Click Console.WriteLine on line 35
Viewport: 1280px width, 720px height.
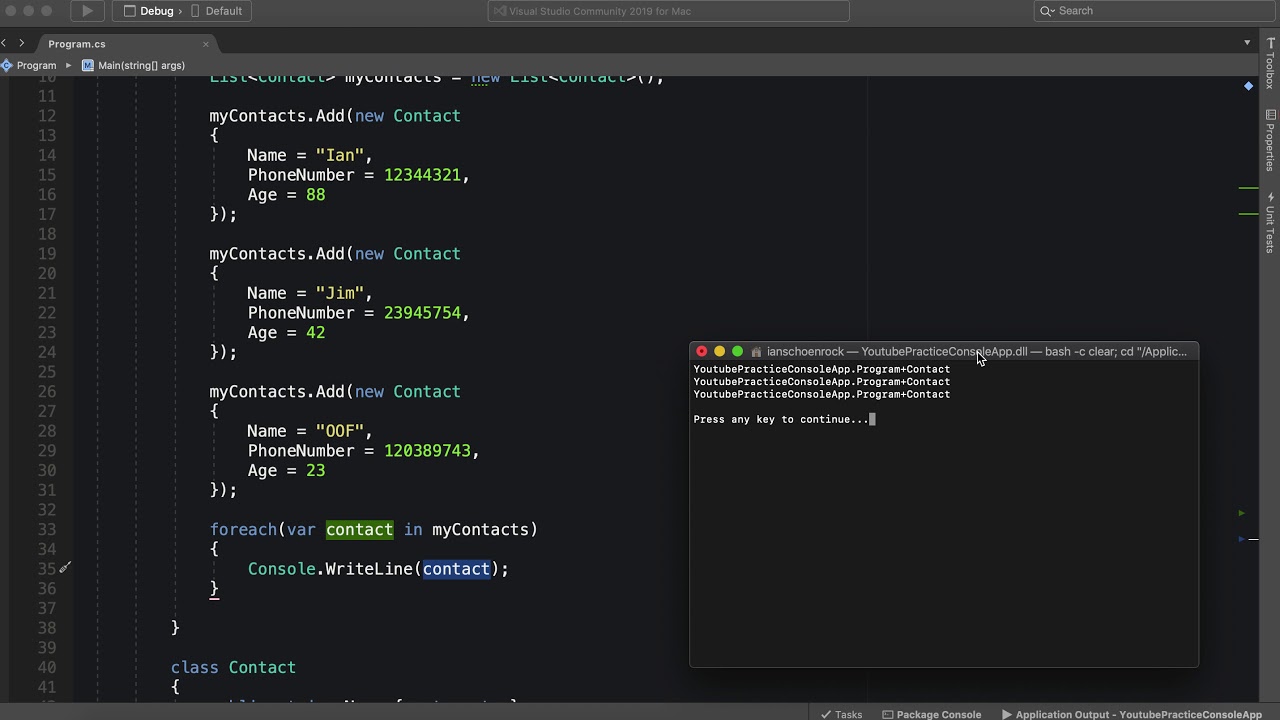(x=330, y=569)
